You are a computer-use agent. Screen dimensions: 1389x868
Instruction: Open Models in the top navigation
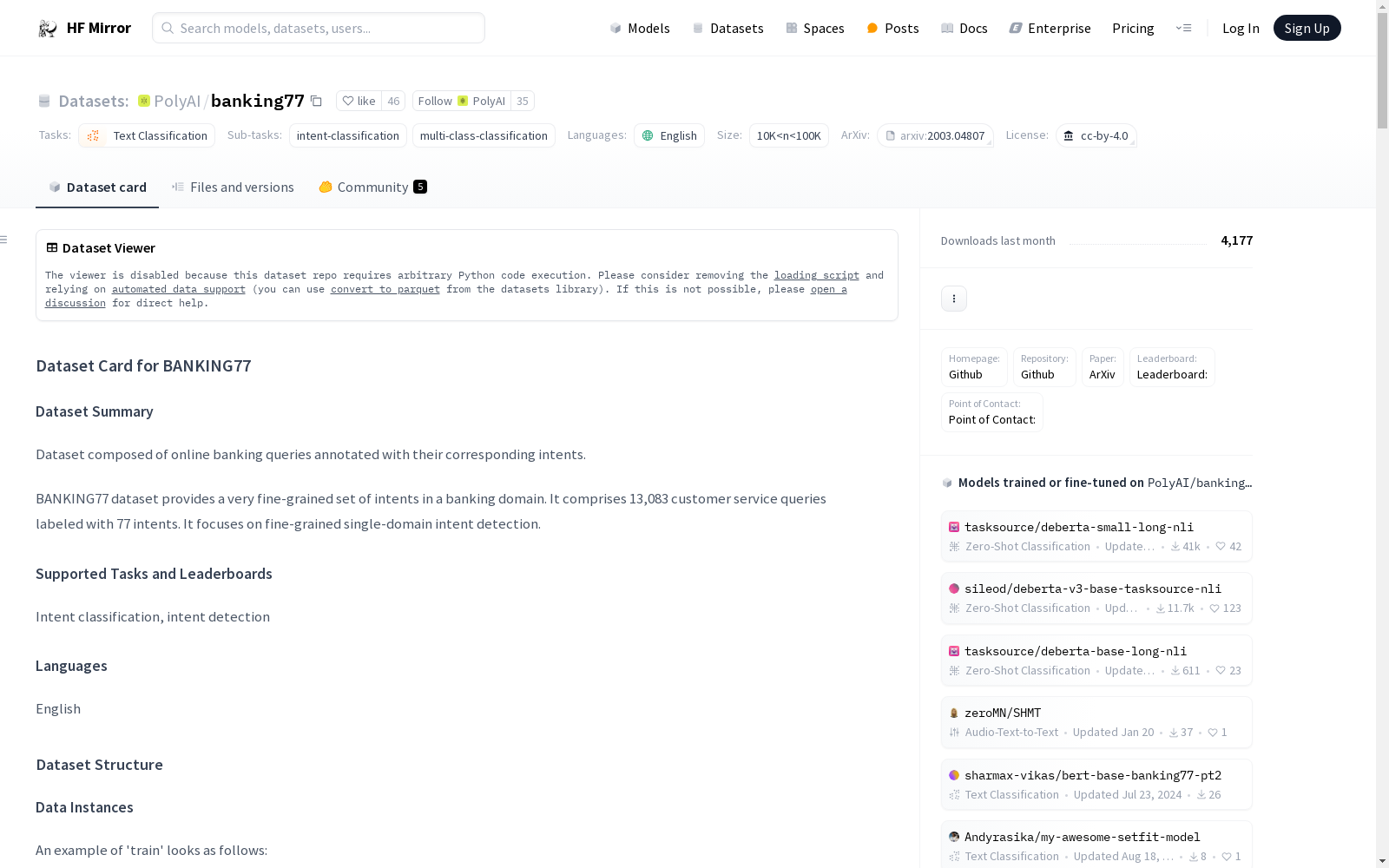click(x=640, y=28)
